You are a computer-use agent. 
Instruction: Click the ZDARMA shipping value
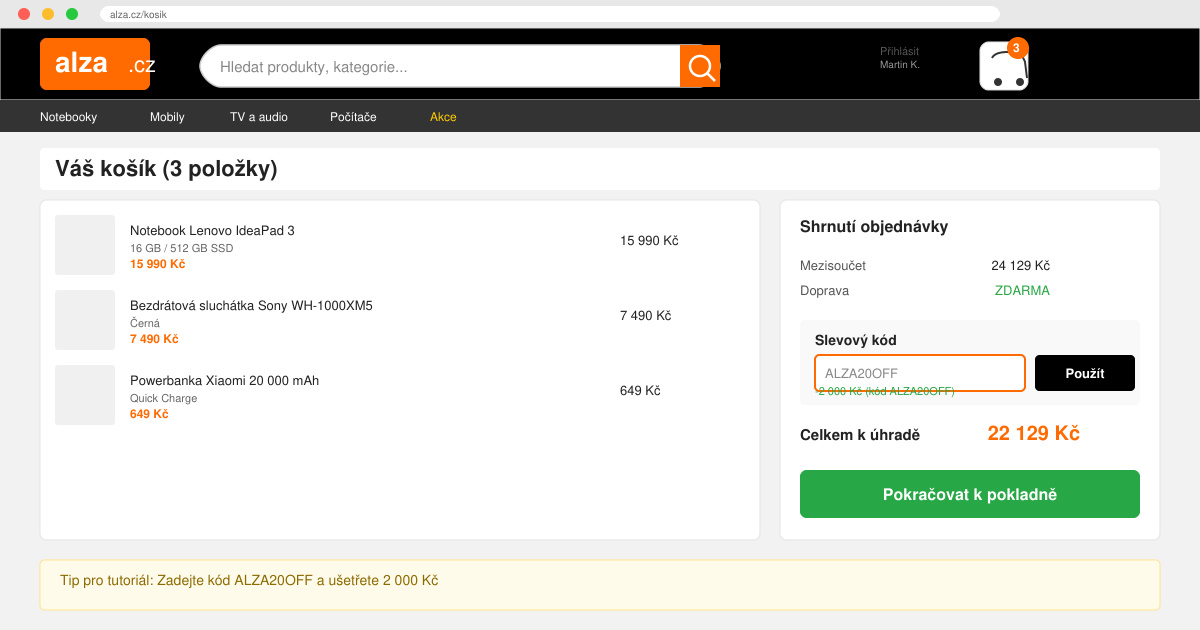pos(1022,291)
